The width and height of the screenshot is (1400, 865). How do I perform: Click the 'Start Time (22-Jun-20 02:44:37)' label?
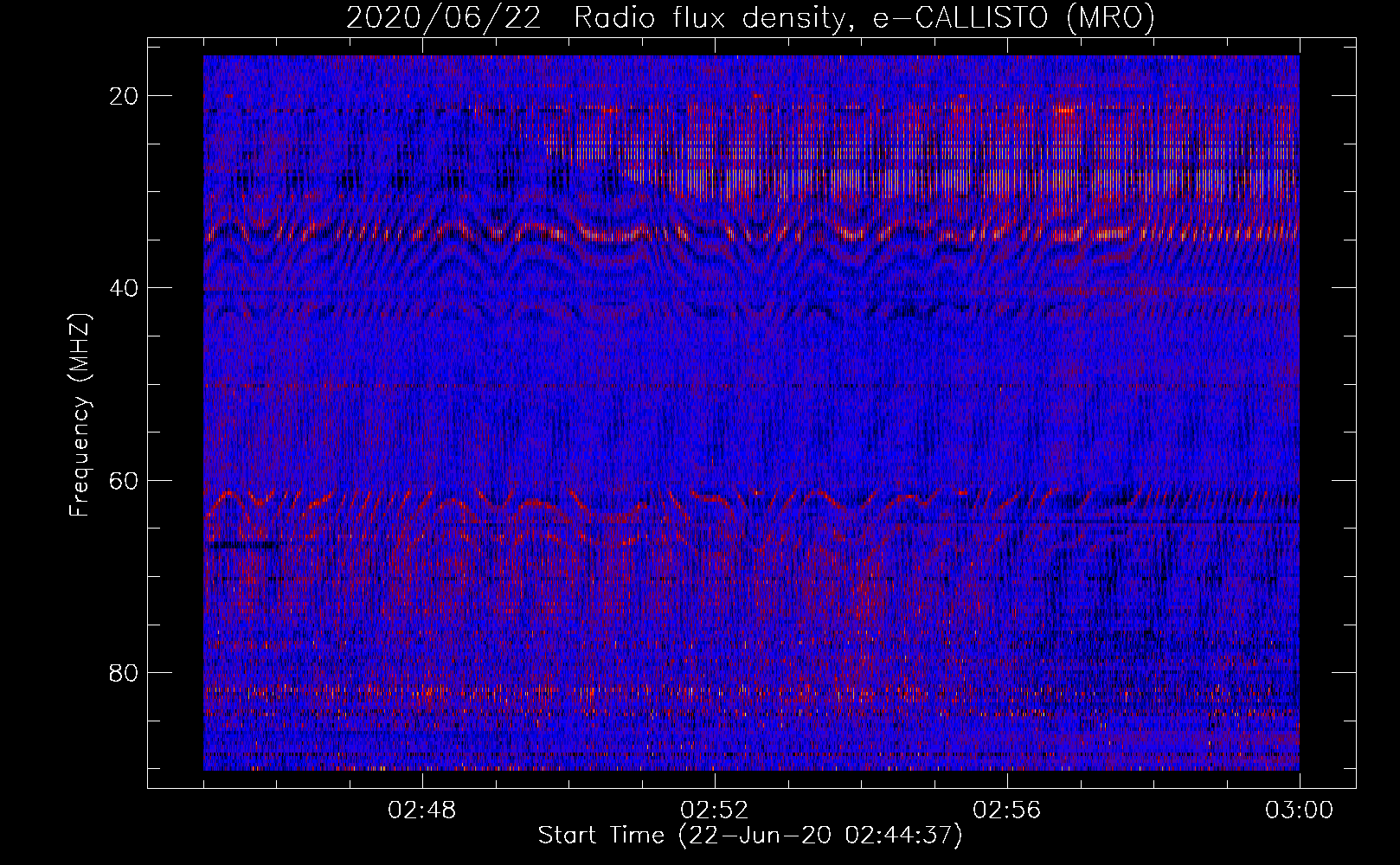point(750,836)
